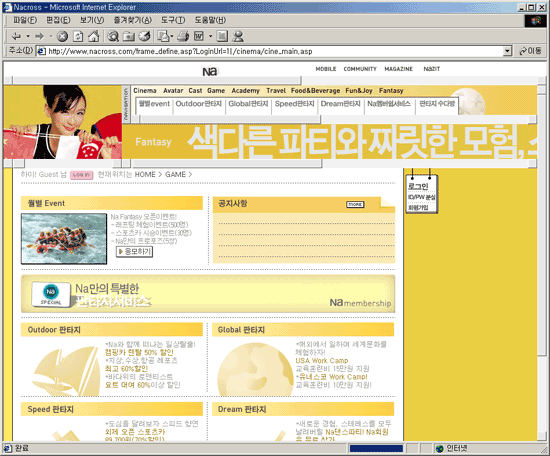Open the Search toolbar icon
Screen dimensions: 550x456
(x=113, y=36)
